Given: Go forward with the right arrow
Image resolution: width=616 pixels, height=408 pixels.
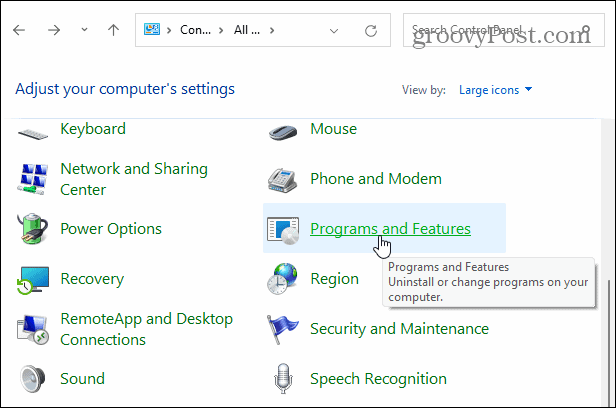Looking at the screenshot, I should [54, 30].
